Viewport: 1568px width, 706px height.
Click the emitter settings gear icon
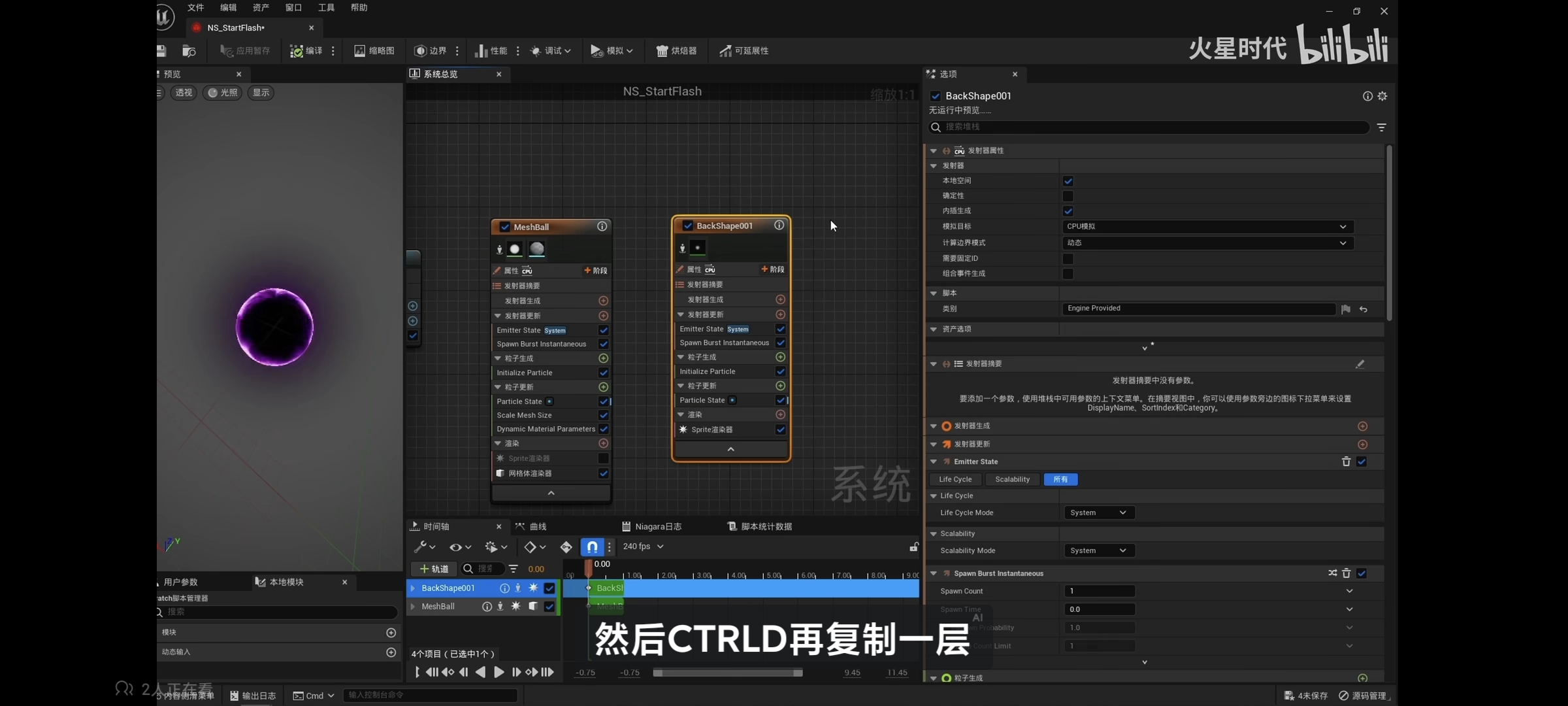[x=1382, y=96]
